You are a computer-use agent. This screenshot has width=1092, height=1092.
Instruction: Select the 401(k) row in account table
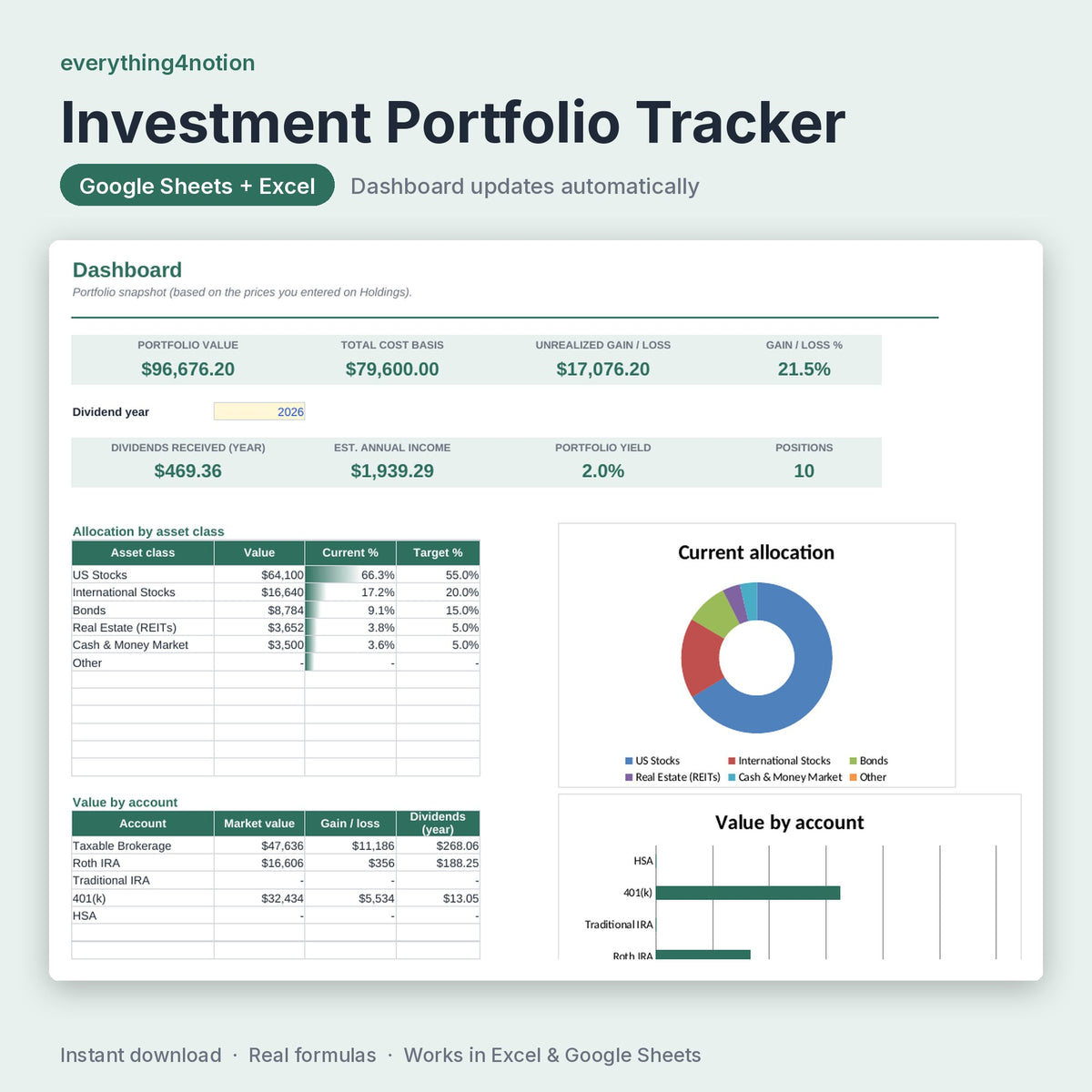276,899
